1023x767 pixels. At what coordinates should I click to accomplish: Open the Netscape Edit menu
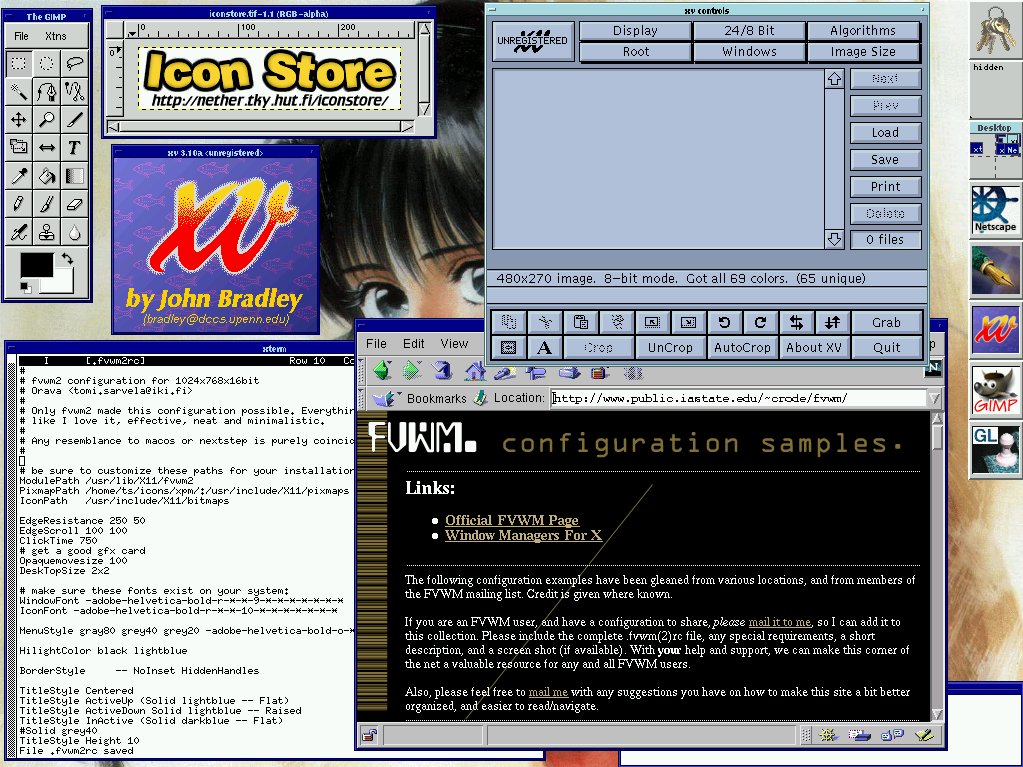[x=414, y=344]
